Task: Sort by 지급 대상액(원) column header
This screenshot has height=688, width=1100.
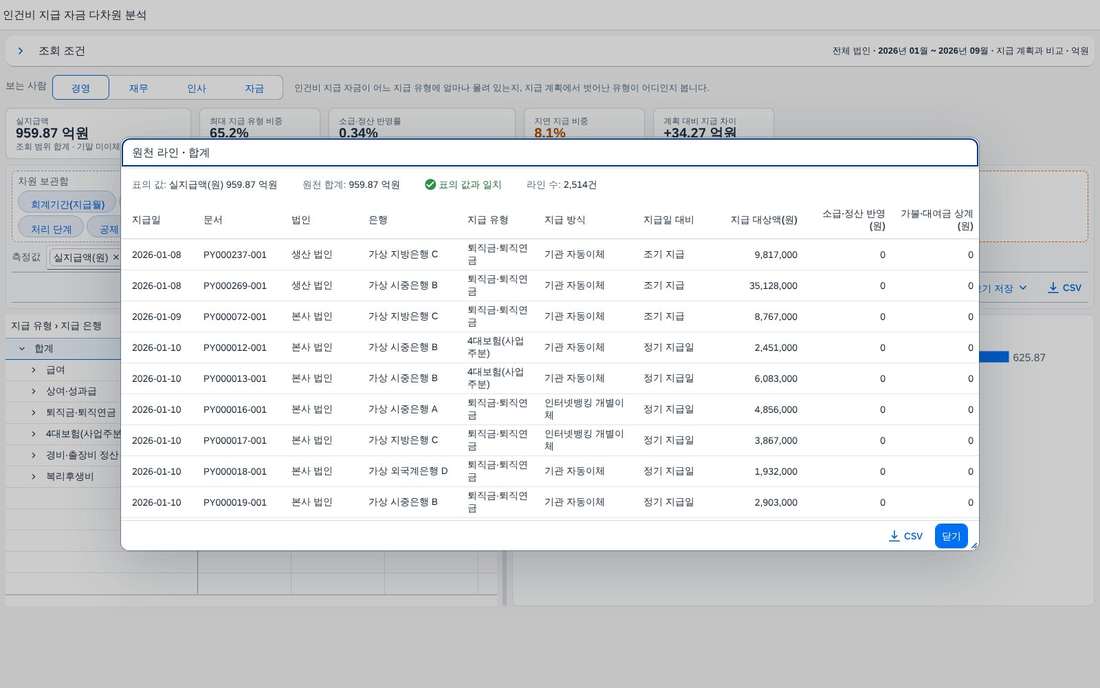Action: click(763, 220)
